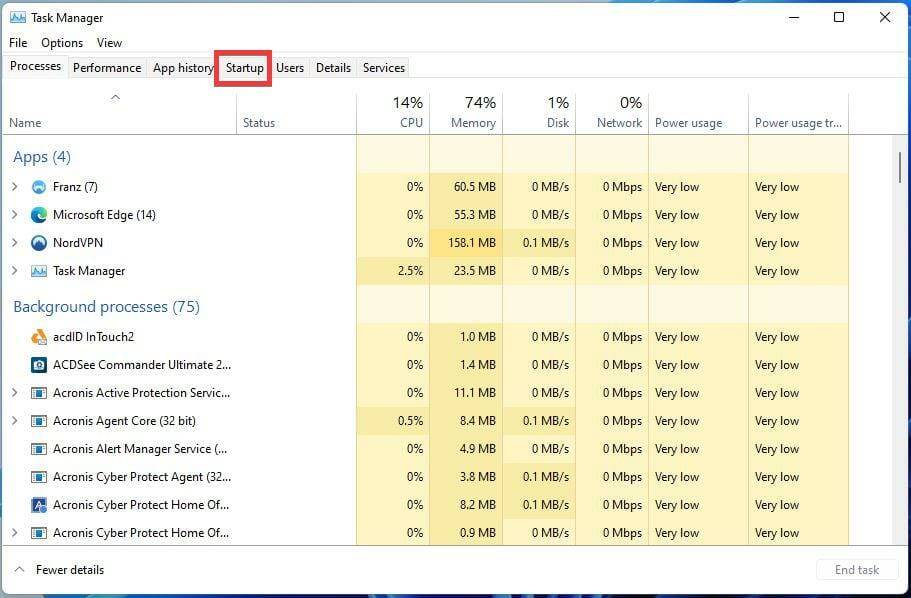Image resolution: width=911 pixels, height=598 pixels.
Task: Expand the Franz process group
Action: point(16,186)
